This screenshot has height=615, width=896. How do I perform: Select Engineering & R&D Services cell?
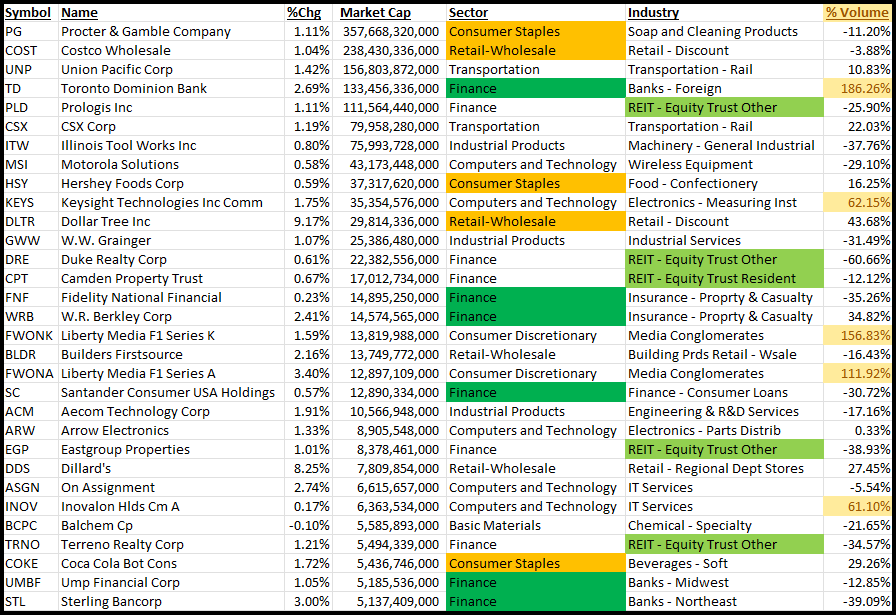725,412
